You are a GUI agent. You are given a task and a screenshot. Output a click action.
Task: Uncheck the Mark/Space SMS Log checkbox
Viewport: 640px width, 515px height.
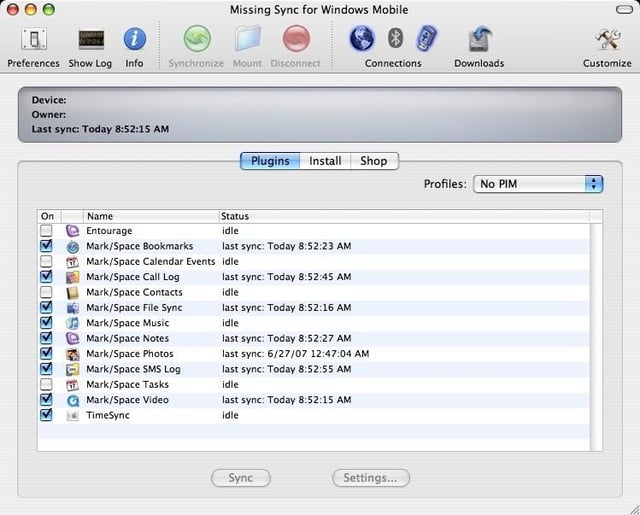[46, 368]
